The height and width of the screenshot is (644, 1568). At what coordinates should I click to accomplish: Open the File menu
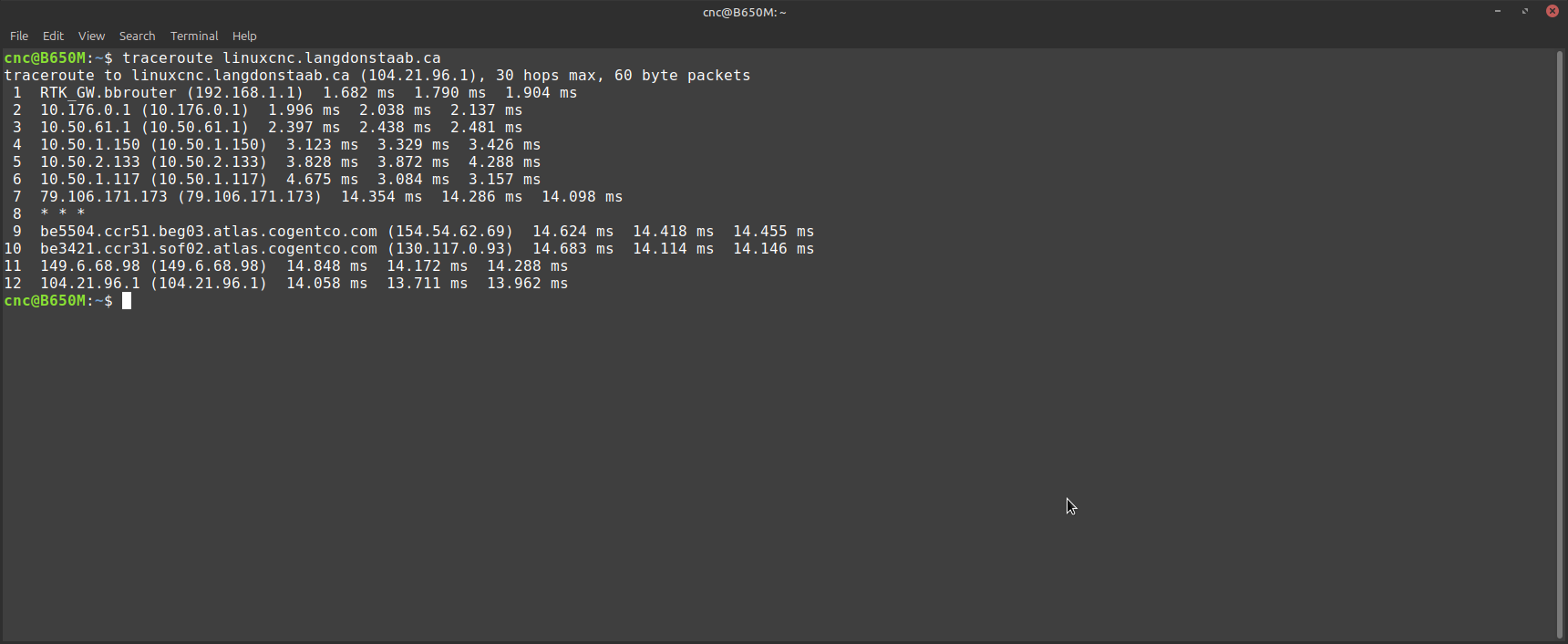coord(19,36)
